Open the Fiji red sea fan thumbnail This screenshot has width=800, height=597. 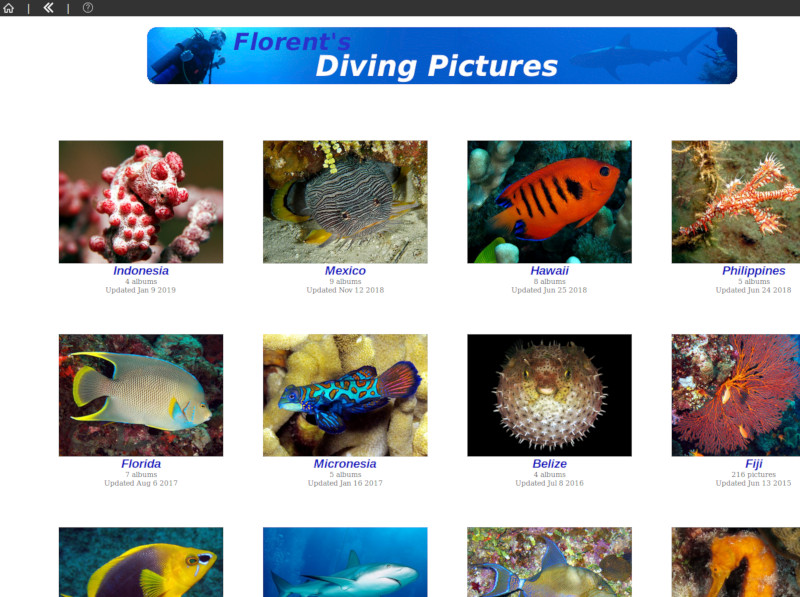tap(736, 395)
